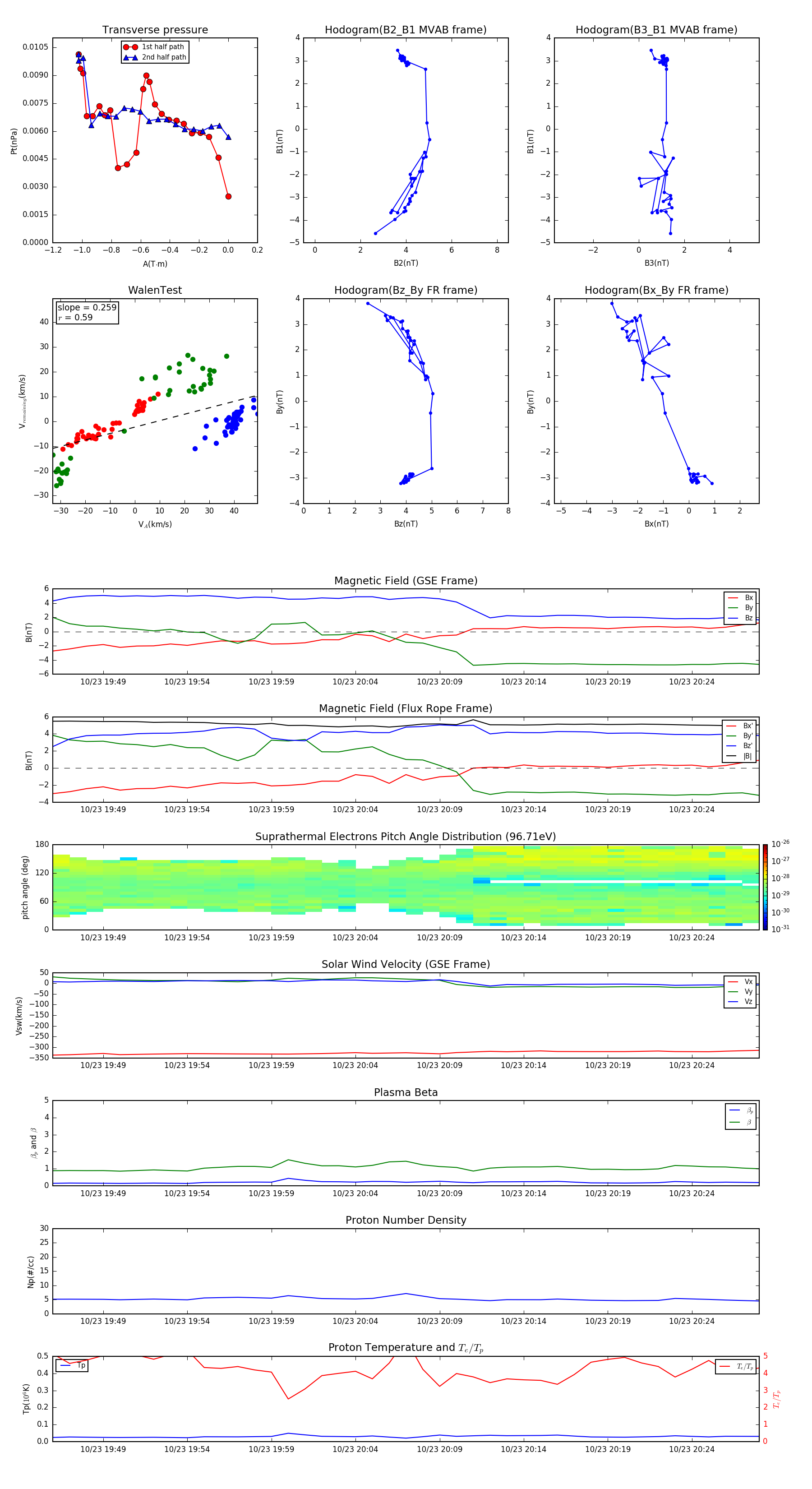This screenshot has height=1489, width=812.
Task: Click the 'Solar Wind Velocity (GSE Frame)' title
Action: coord(406,965)
